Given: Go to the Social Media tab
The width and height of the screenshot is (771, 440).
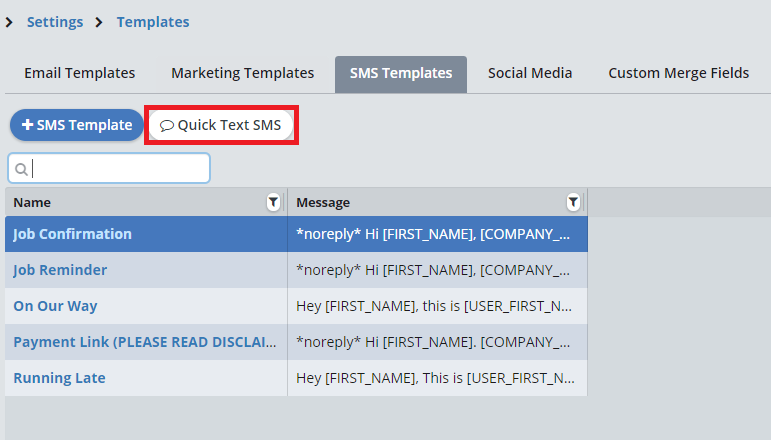Looking at the screenshot, I should click(530, 73).
